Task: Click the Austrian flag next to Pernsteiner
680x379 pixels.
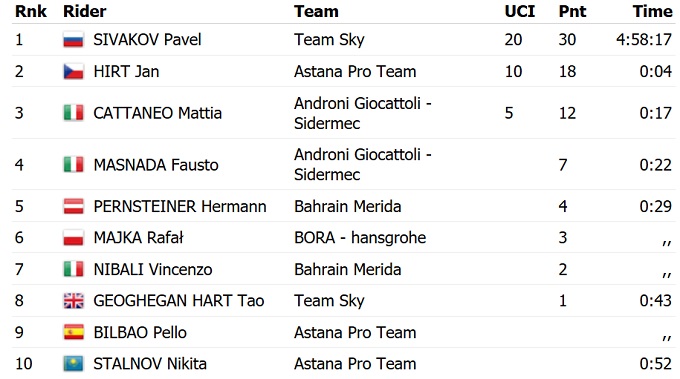Action: [x=73, y=206]
